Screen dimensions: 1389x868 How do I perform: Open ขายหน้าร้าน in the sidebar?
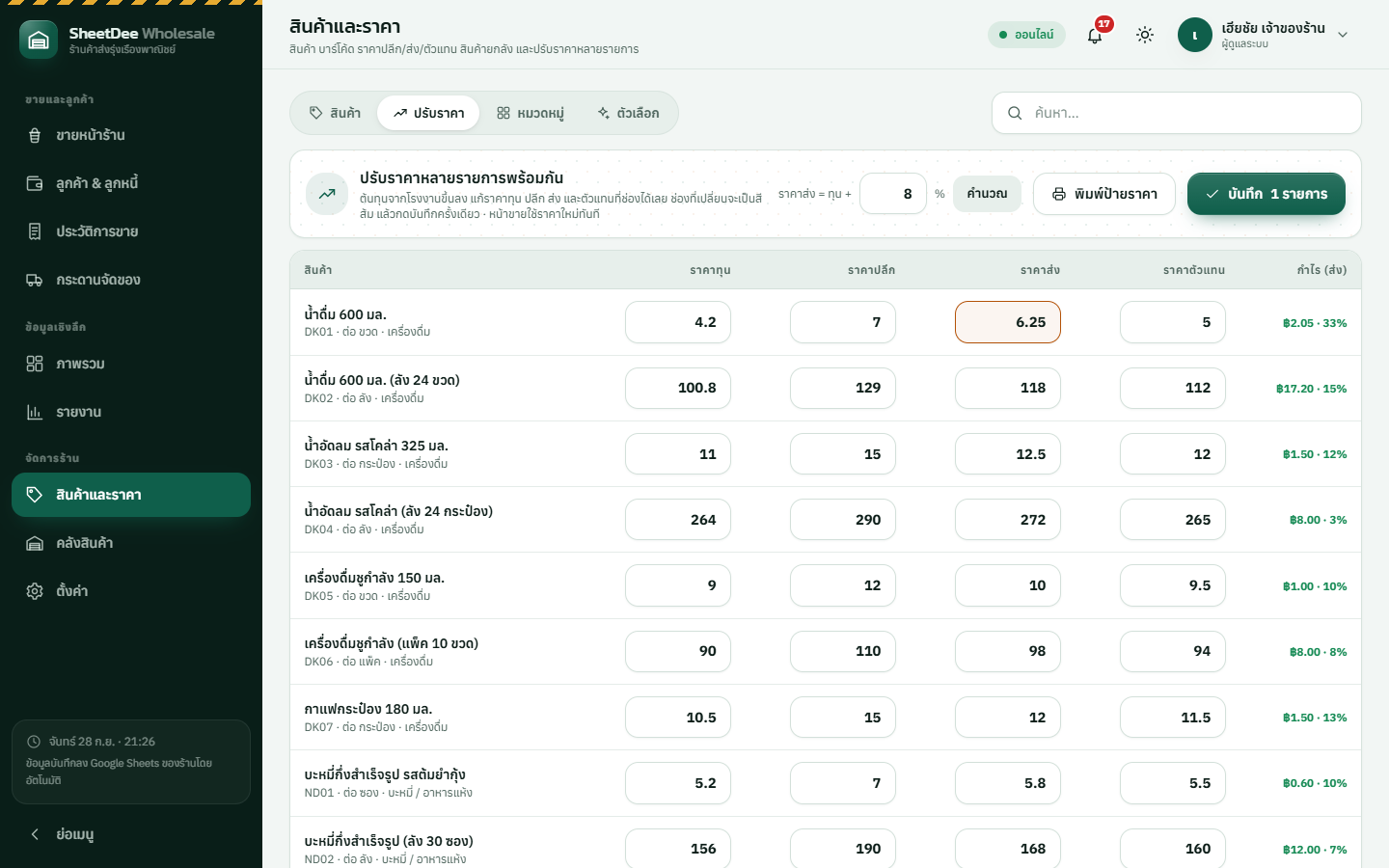pyautogui.click(x=131, y=135)
